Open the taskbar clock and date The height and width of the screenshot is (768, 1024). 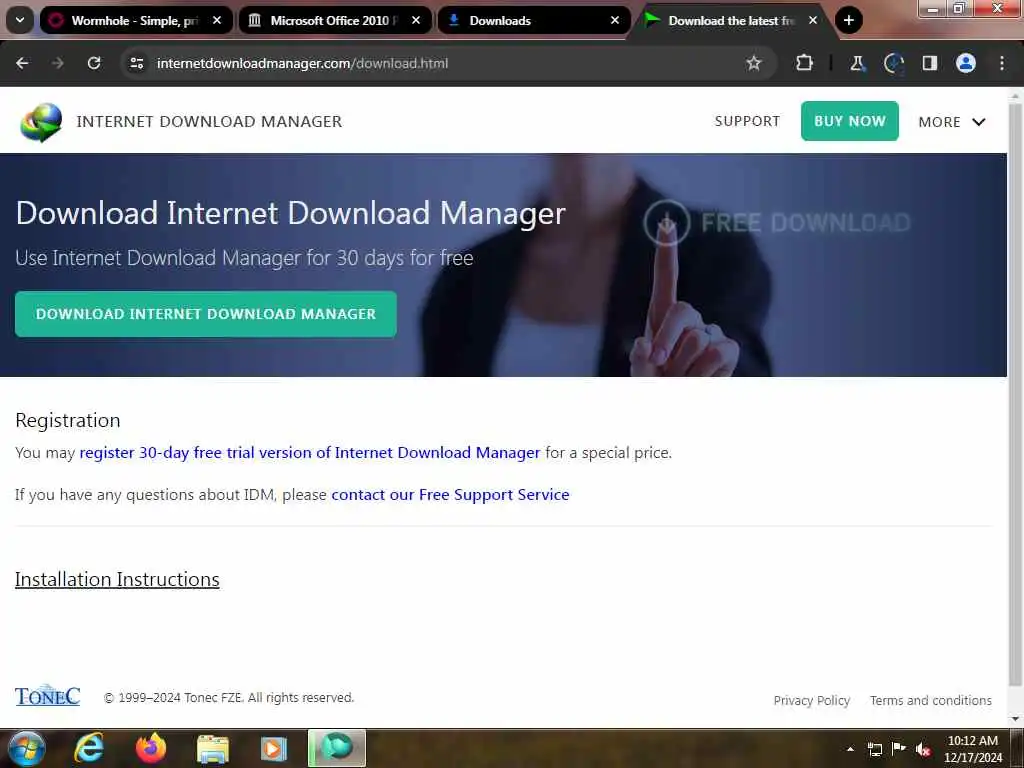[x=972, y=749]
